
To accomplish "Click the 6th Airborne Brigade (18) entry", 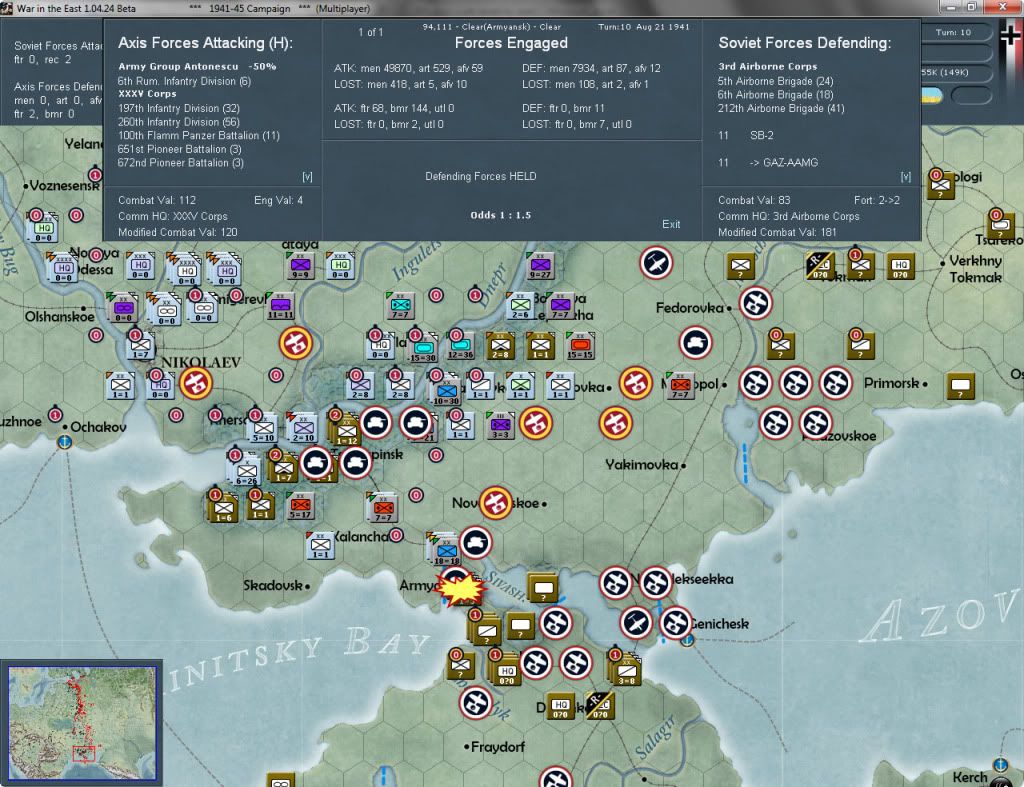I will coord(775,95).
